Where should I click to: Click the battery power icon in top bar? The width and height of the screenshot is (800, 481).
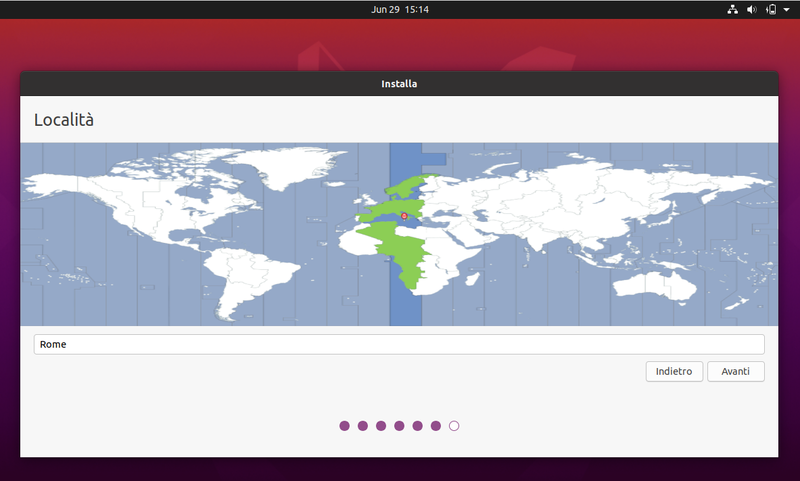(771, 9)
